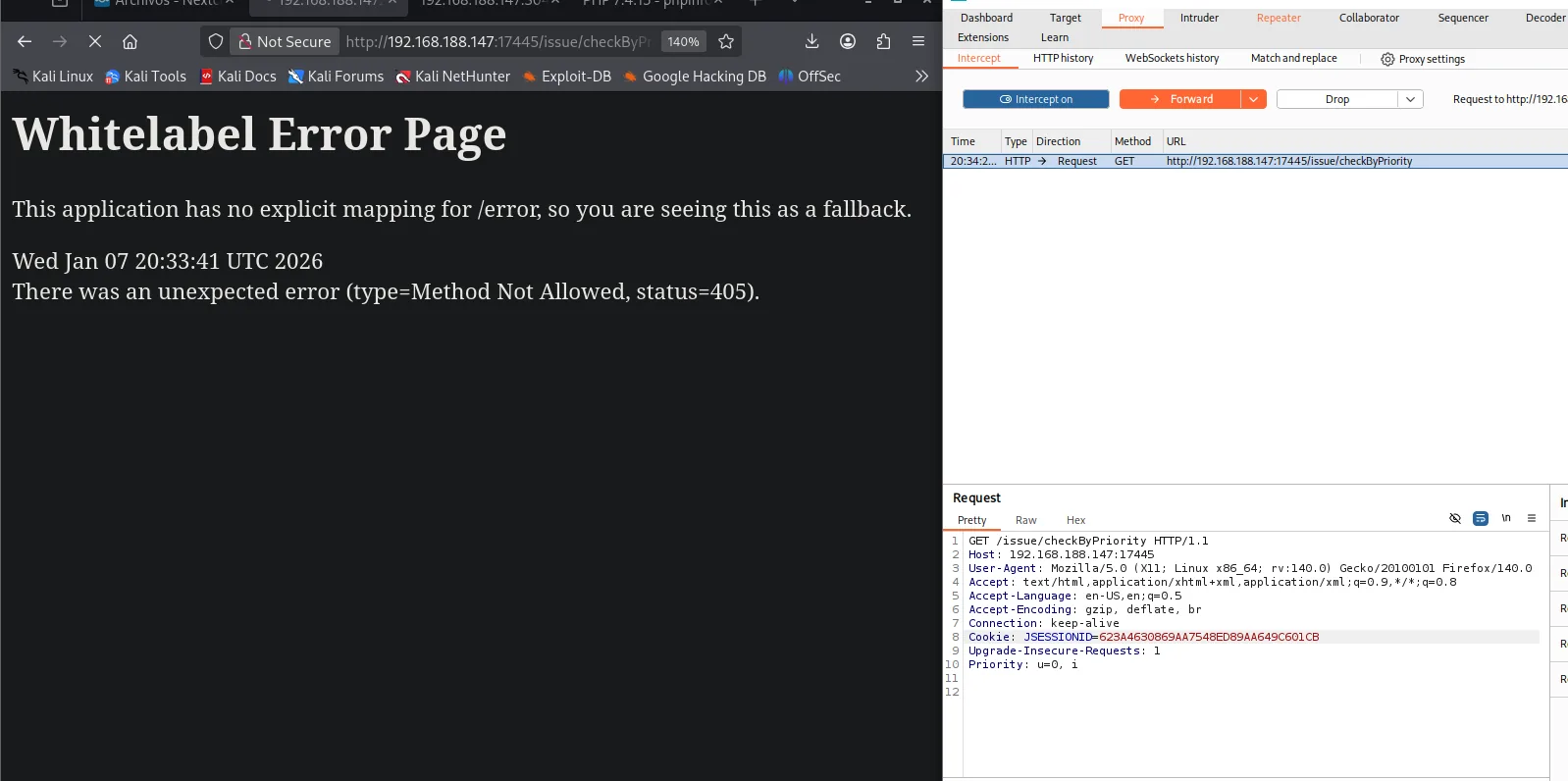This screenshot has width=1568, height=781.
Task: Open the Firefox extensions puzzle icon
Action: (883, 41)
